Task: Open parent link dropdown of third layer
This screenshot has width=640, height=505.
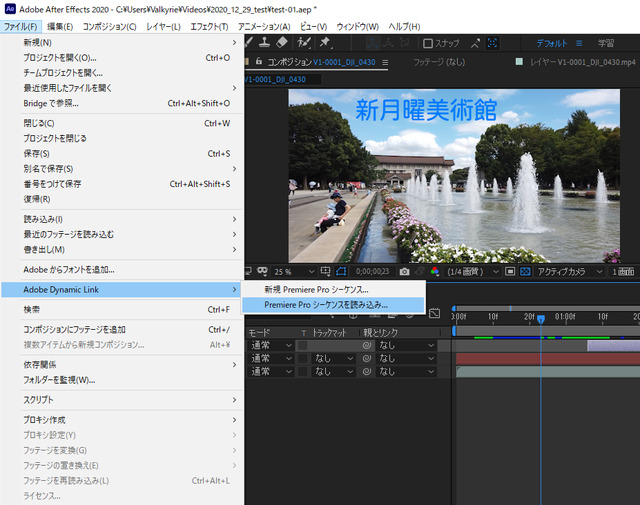Action: 406,372
